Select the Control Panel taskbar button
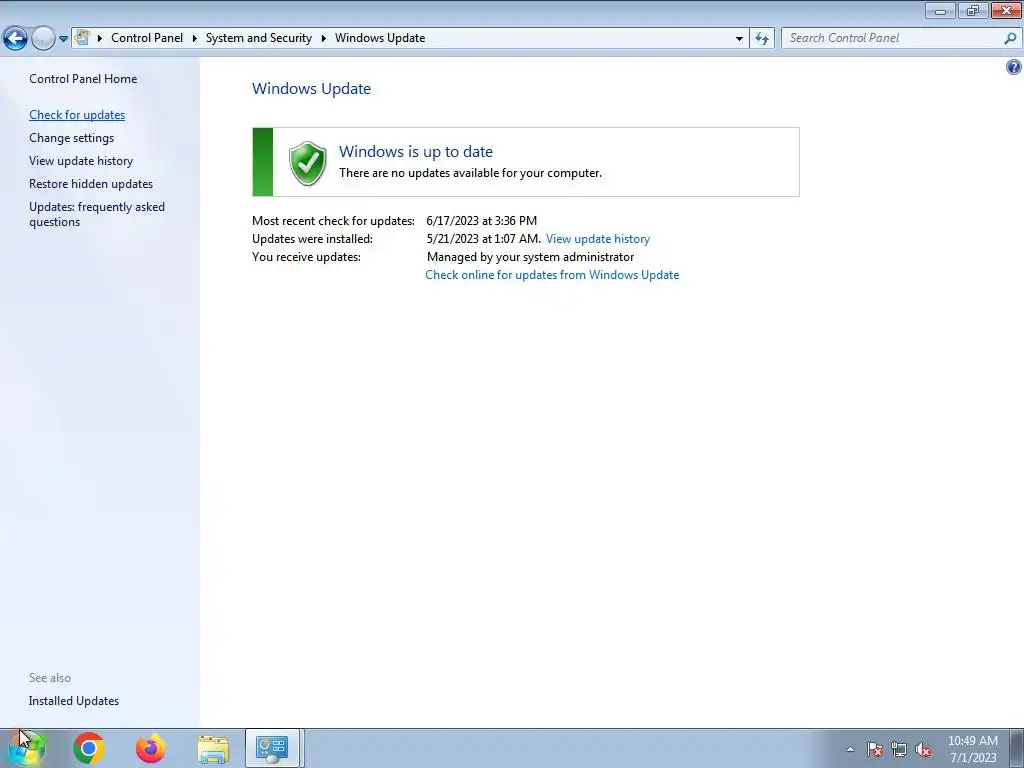Image resolution: width=1024 pixels, height=768 pixels. pyautogui.click(x=272, y=748)
